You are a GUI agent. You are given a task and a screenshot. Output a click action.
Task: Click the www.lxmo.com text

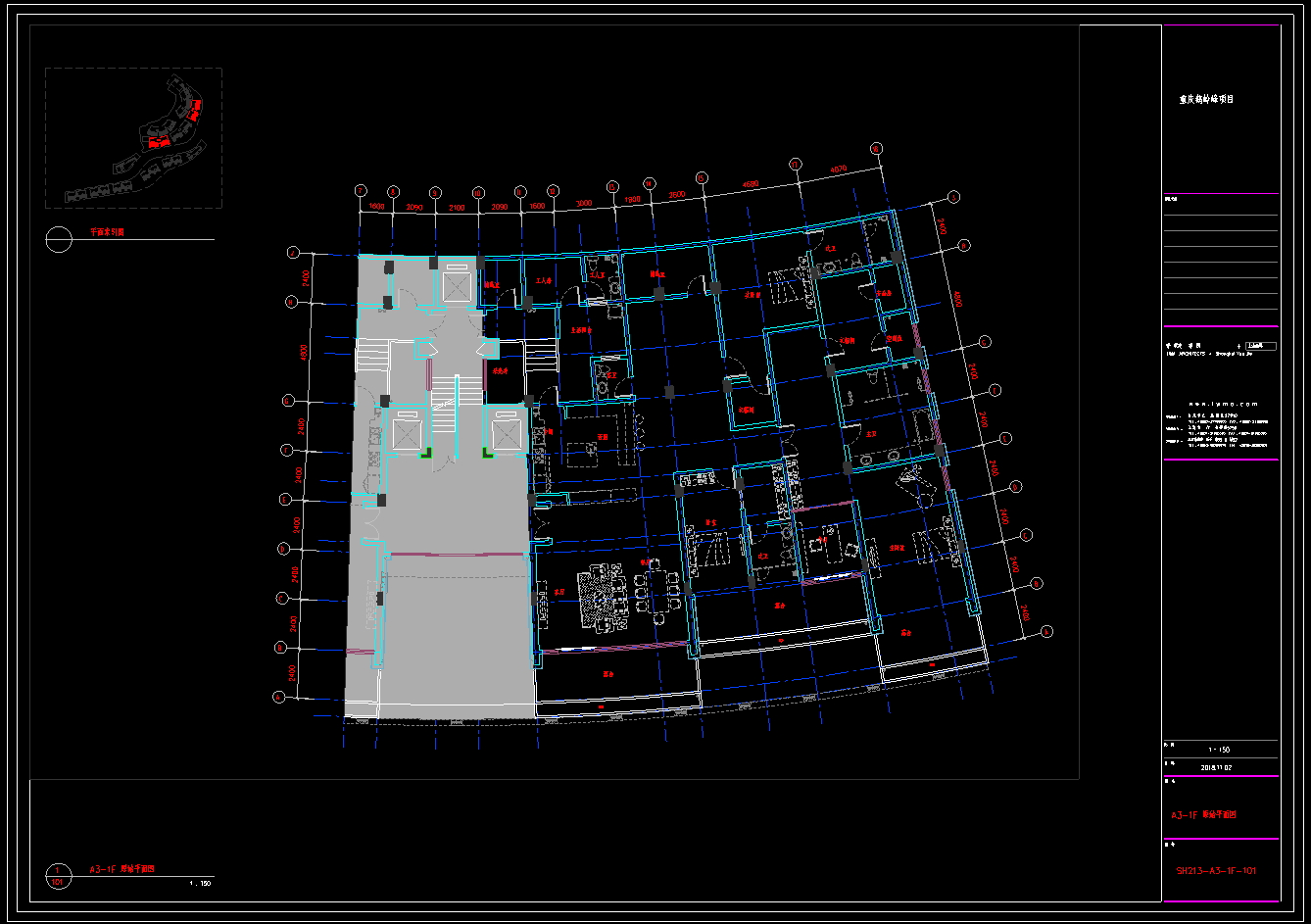point(1221,404)
